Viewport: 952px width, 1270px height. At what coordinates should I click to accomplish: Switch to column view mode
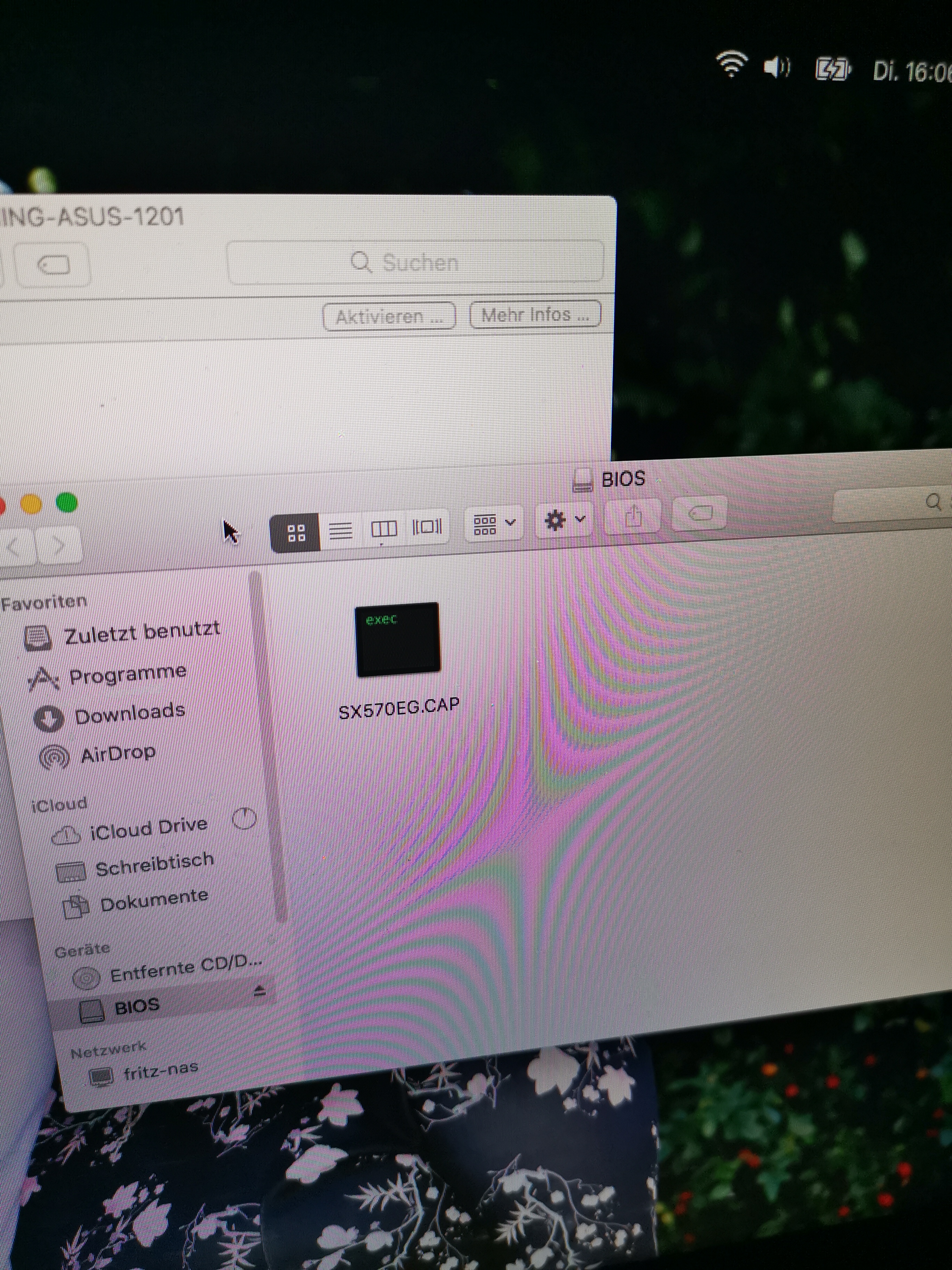pos(383,528)
